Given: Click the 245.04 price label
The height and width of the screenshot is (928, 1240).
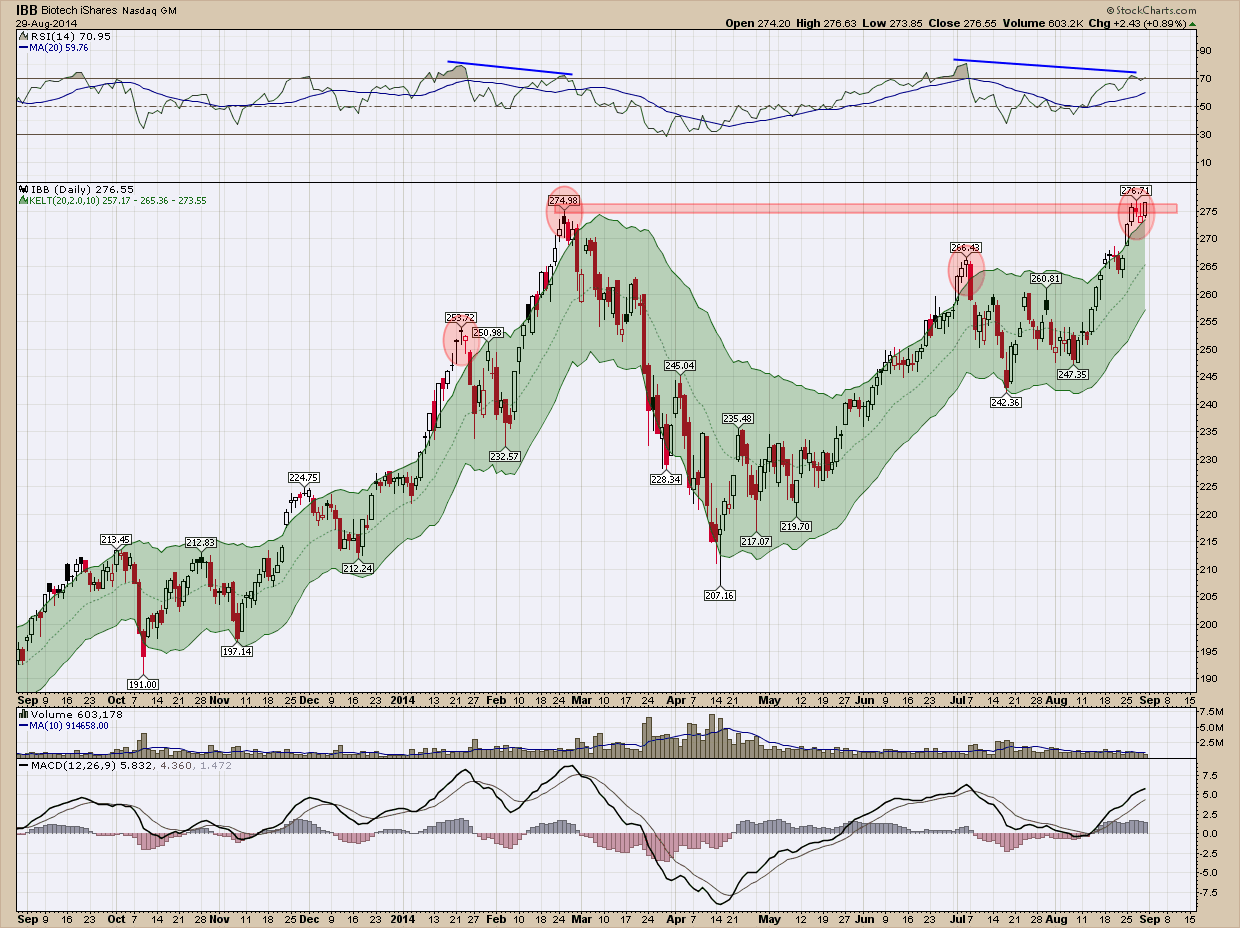Looking at the screenshot, I should 680,366.
